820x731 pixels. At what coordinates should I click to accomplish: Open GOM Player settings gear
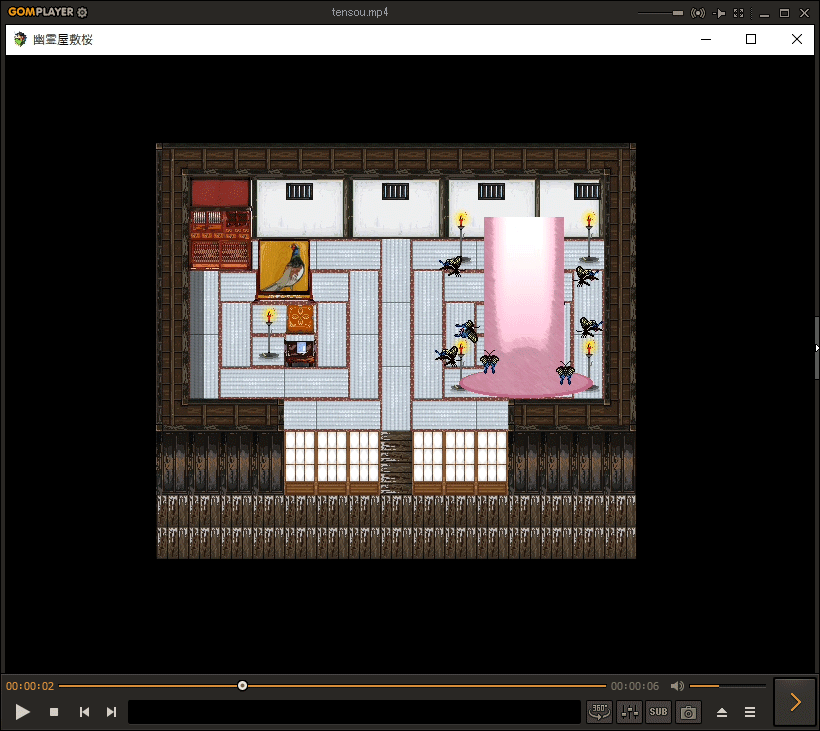(x=82, y=12)
